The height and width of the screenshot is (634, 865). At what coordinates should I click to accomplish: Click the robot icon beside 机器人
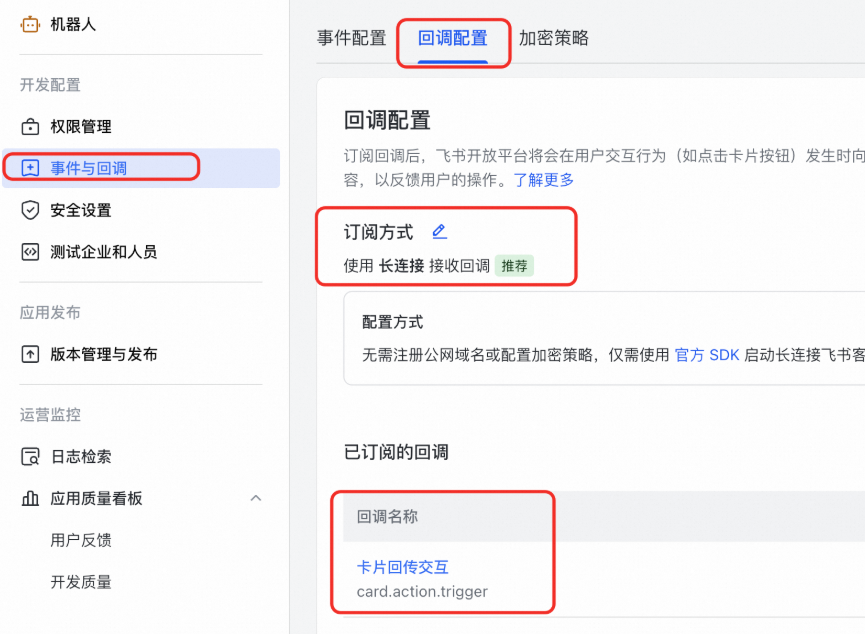pyautogui.click(x=30, y=24)
